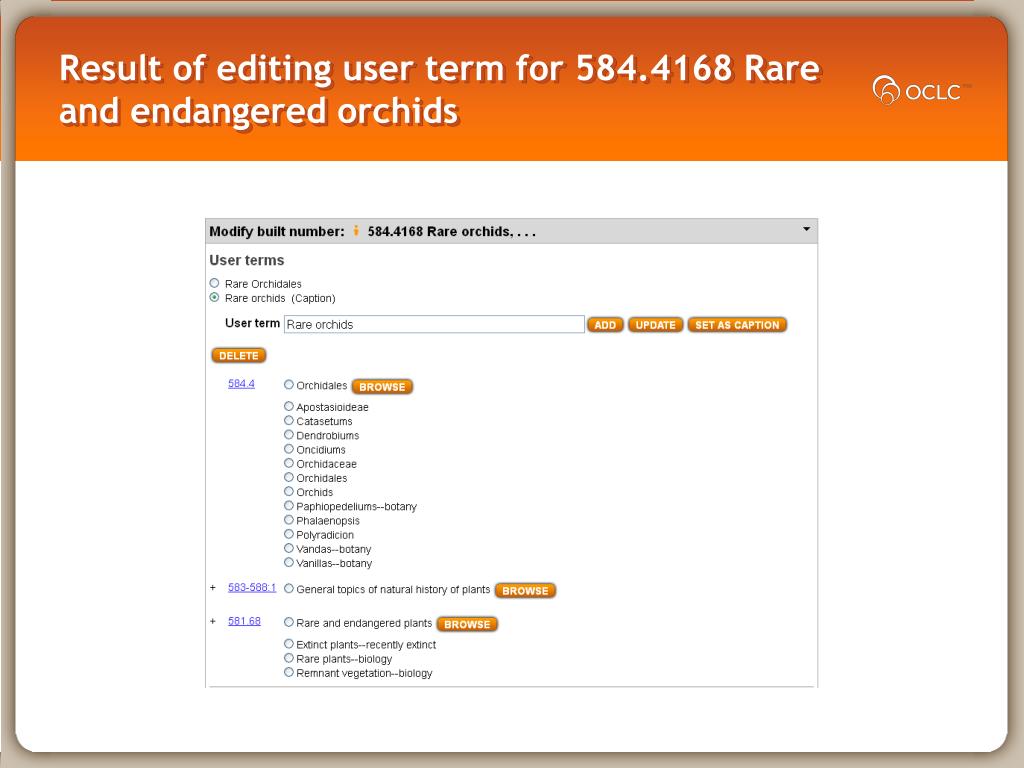Click the SET AS CAPTION button
The width and height of the screenshot is (1024, 768).
tap(737, 325)
